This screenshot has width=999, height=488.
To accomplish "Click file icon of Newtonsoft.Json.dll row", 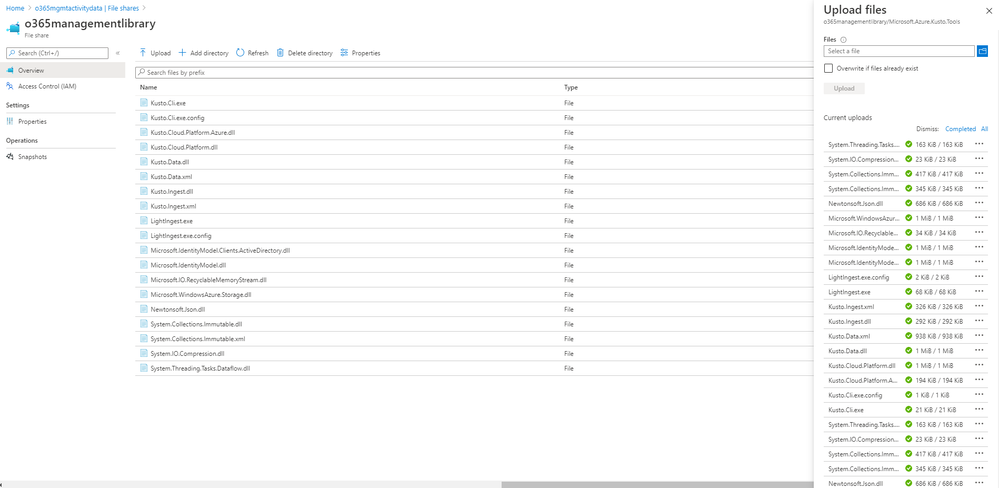I will pos(143,309).
